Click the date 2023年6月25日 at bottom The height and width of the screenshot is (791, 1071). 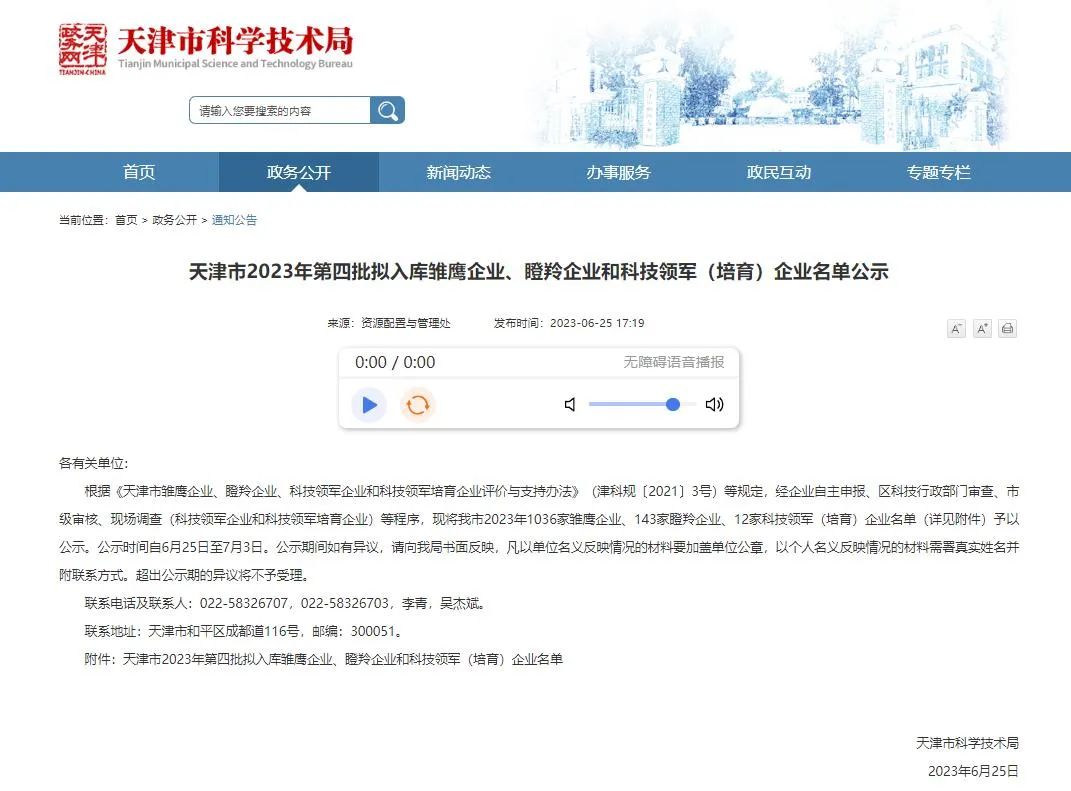[x=973, y=771]
